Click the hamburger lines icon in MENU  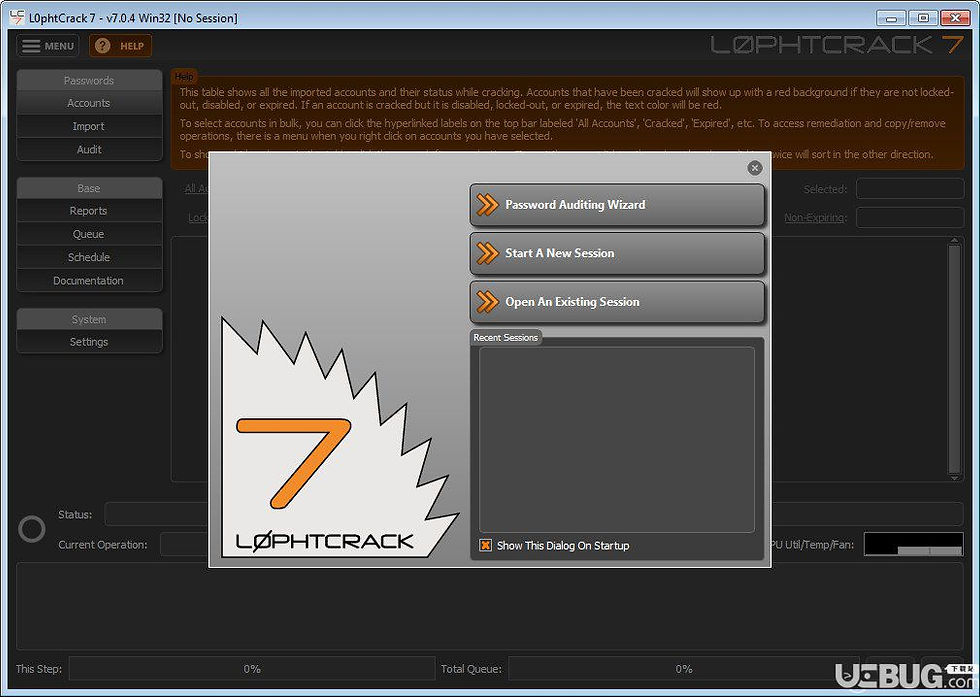[x=31, y=46]
